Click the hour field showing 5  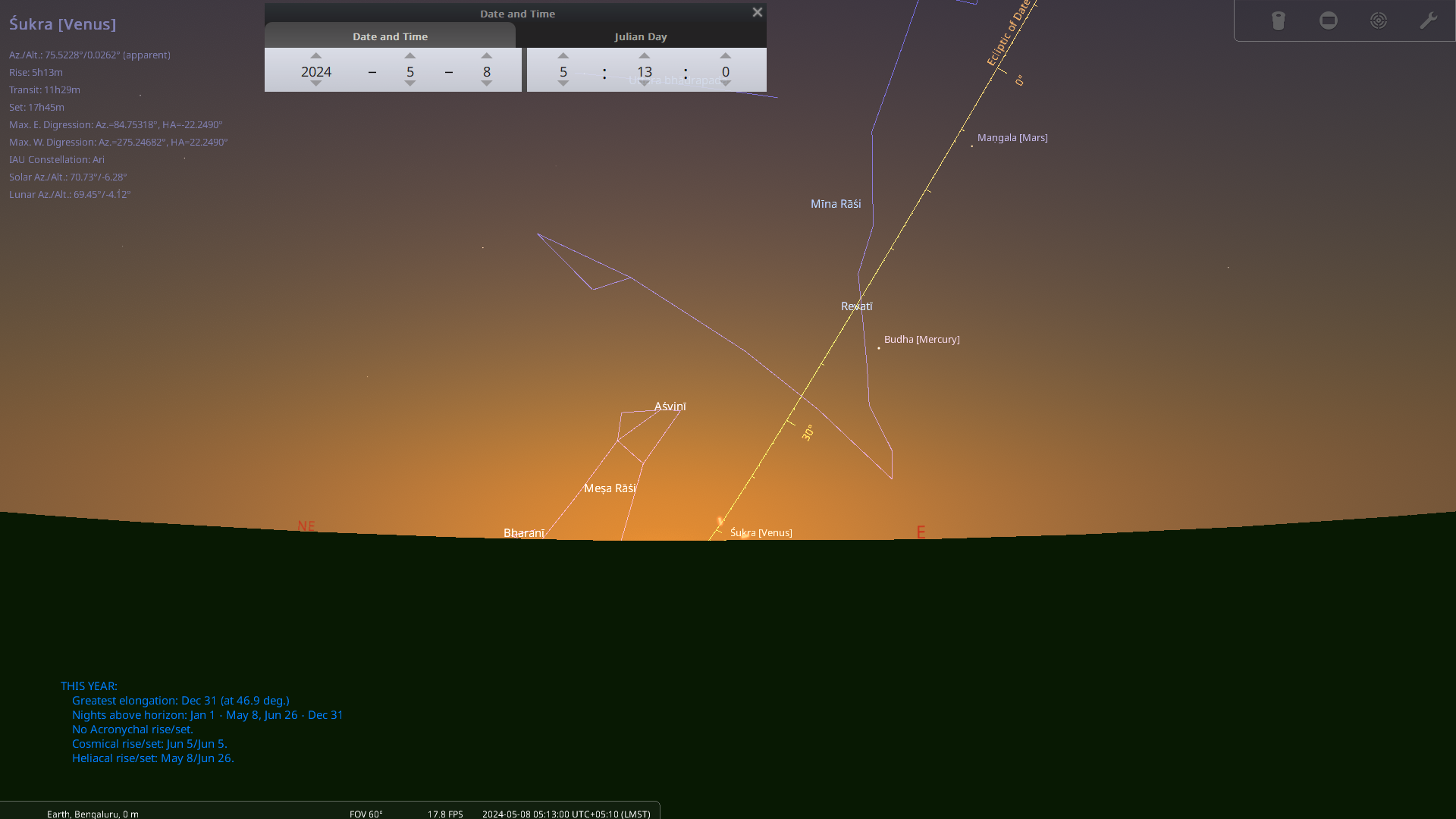pyautogui.click(x=563, y=71)
